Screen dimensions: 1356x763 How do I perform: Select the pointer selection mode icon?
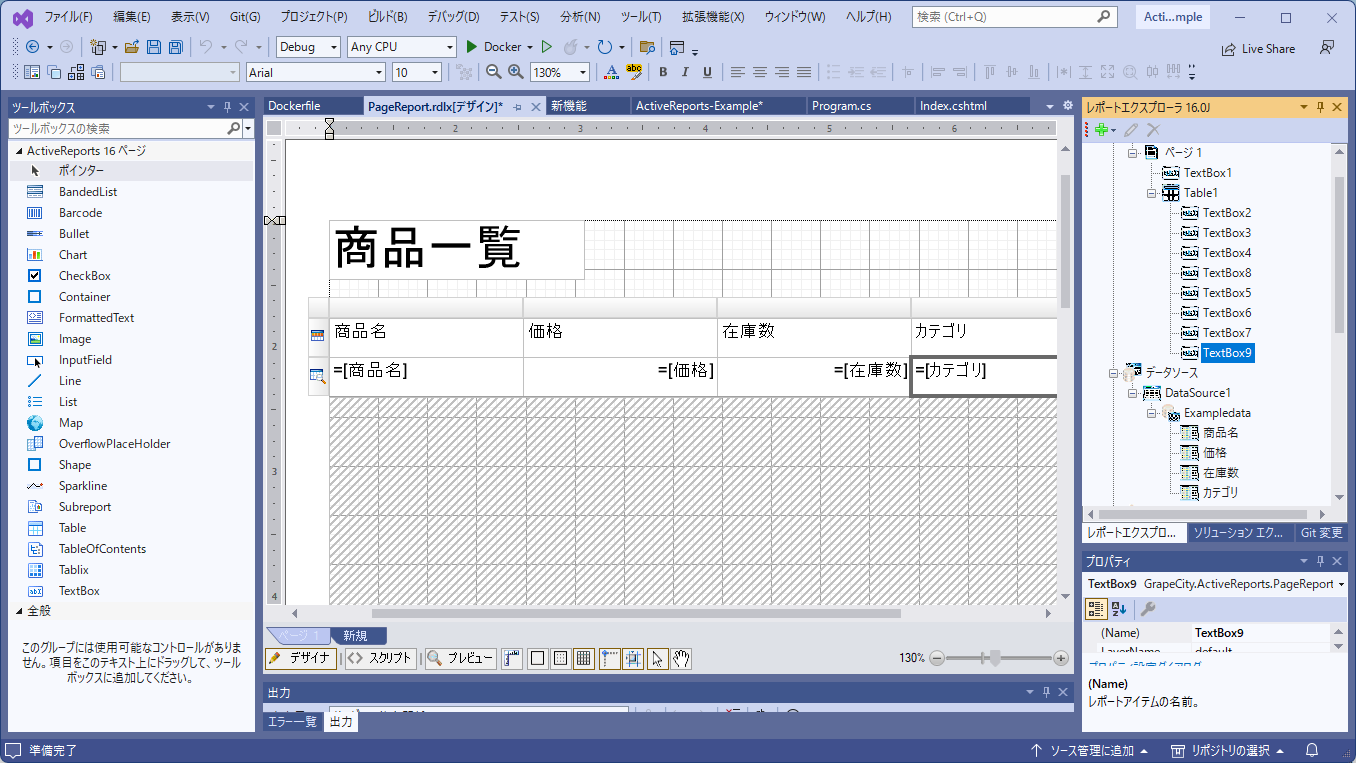[x=657, y=658]
